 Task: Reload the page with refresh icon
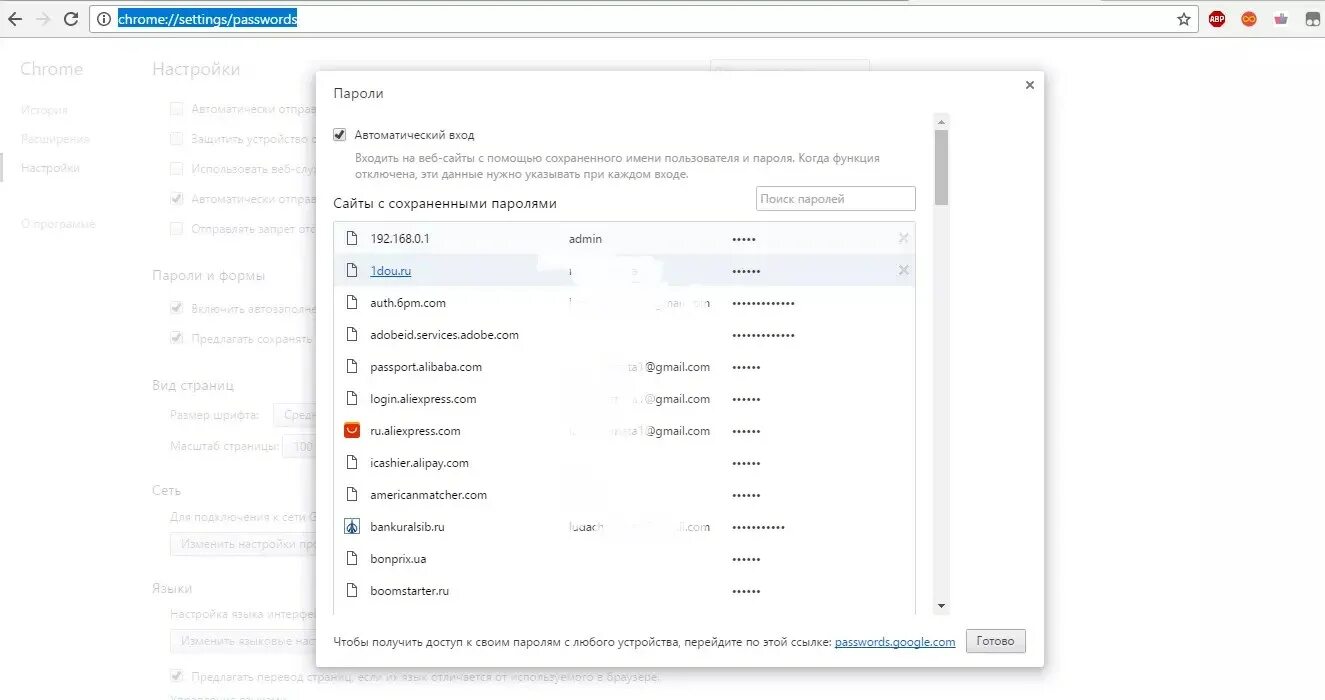click(71, 18)
